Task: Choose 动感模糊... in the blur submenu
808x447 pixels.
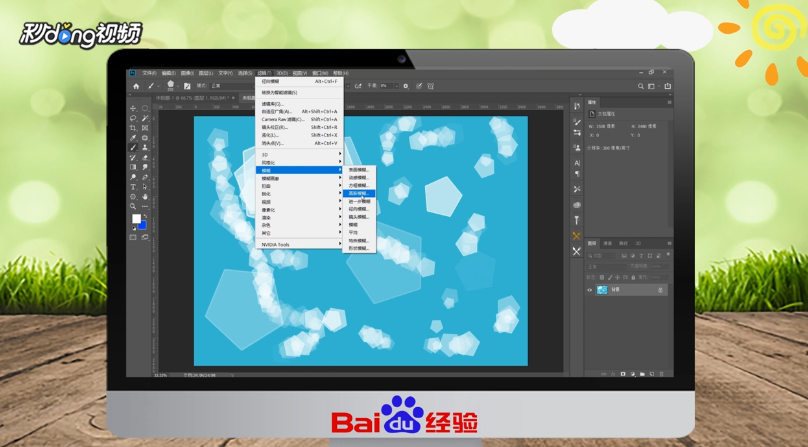Action: tap(359, 177)
